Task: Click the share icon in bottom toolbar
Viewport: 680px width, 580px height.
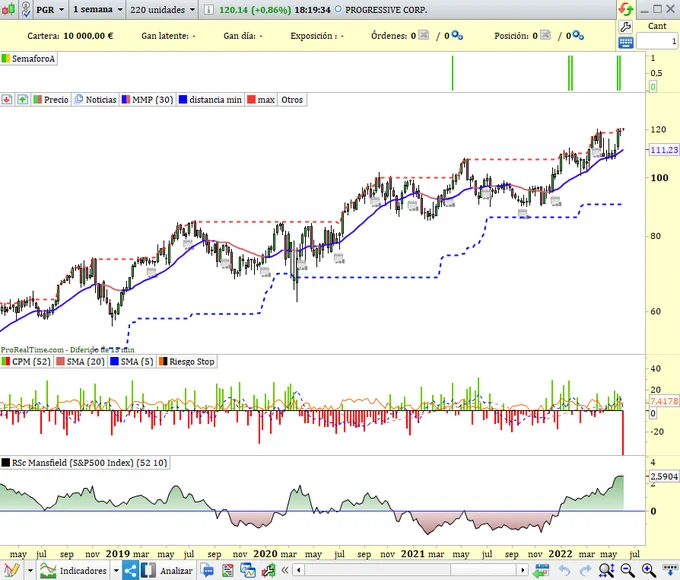Action: click(130, 570)
